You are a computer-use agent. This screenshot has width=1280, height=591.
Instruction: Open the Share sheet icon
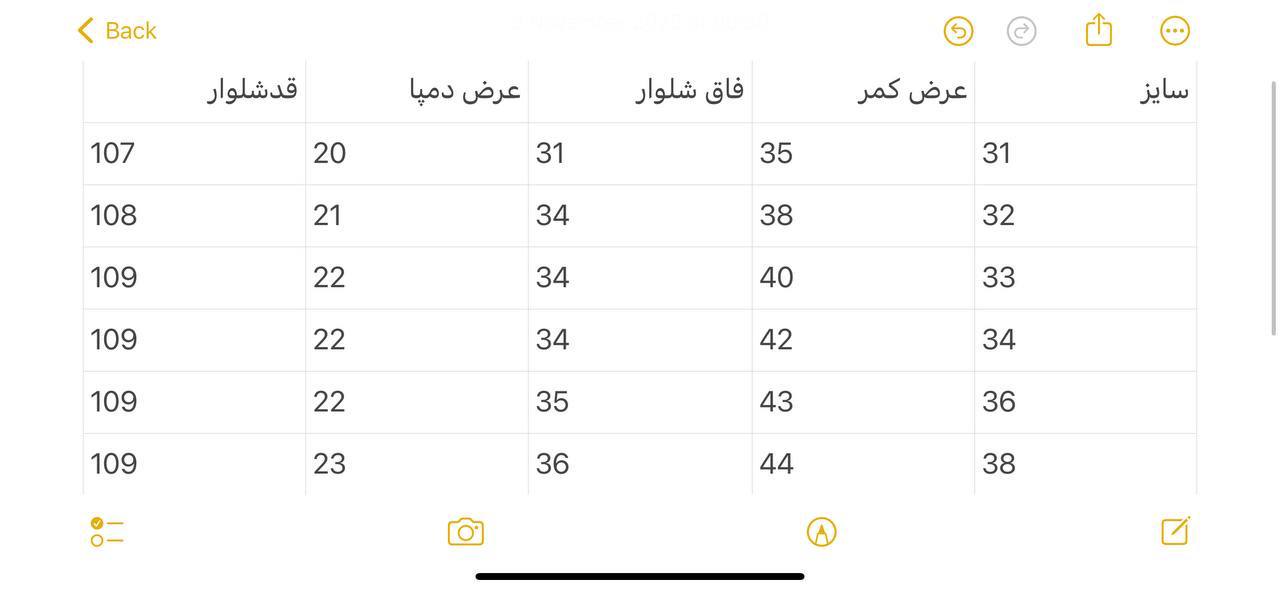pyautogui.click(x=1097, y=28)
